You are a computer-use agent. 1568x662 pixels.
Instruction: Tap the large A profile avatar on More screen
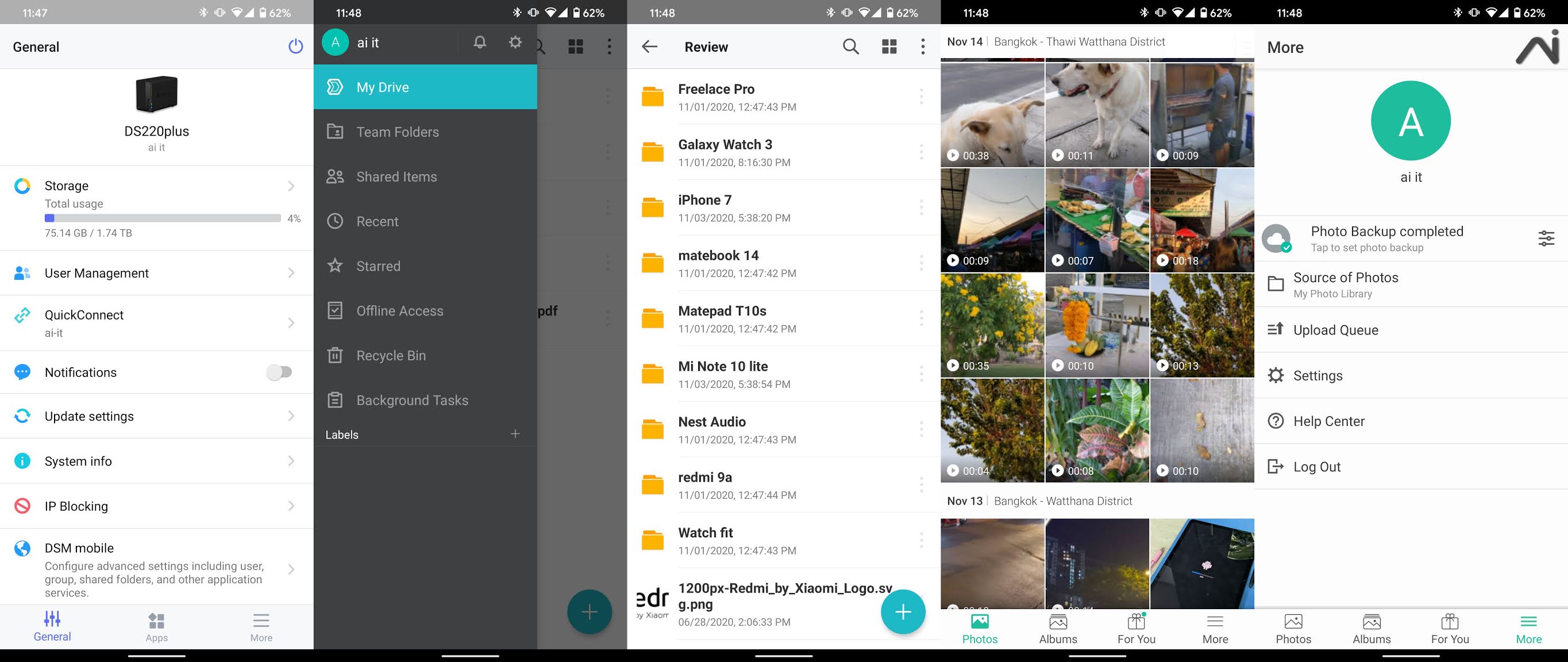[x=1411, y=121]
